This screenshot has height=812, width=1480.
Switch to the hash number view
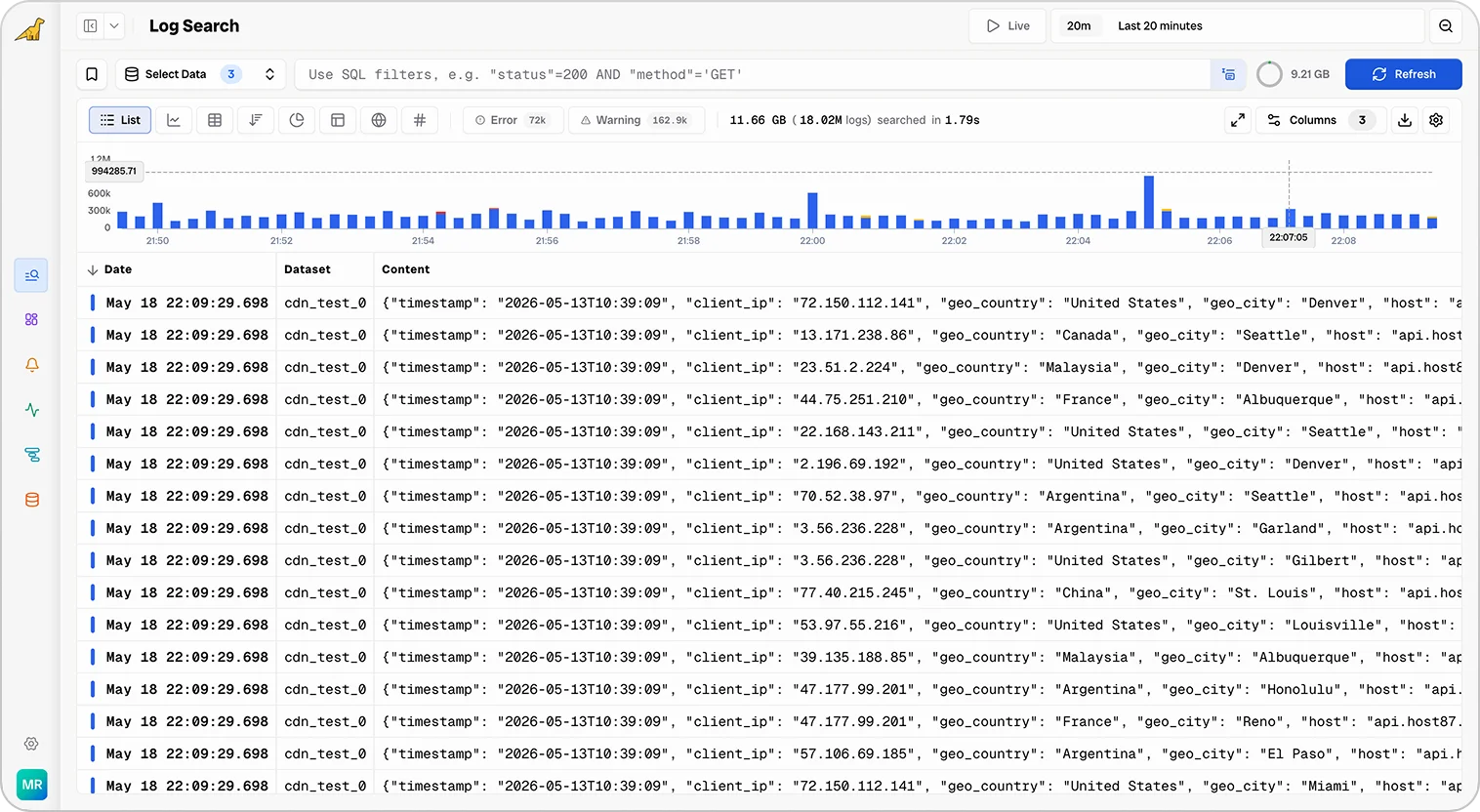click(420, 120)
